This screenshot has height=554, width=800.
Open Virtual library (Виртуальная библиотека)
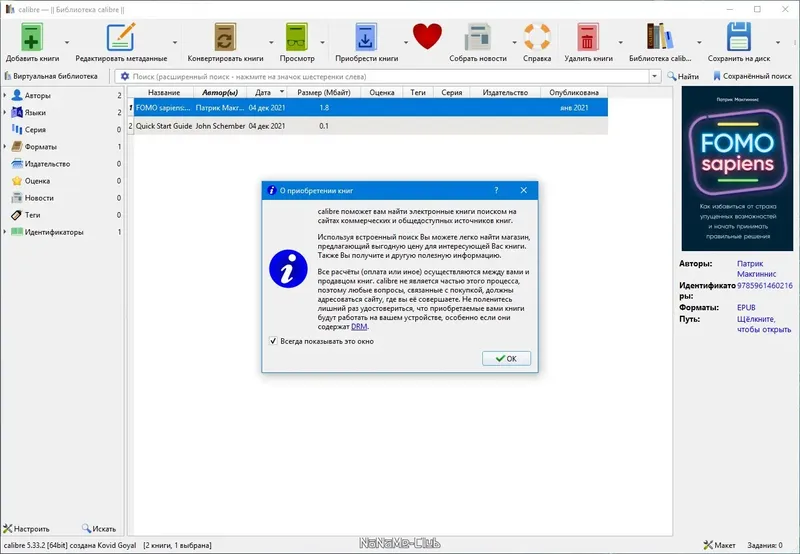[x=51, y=76]
